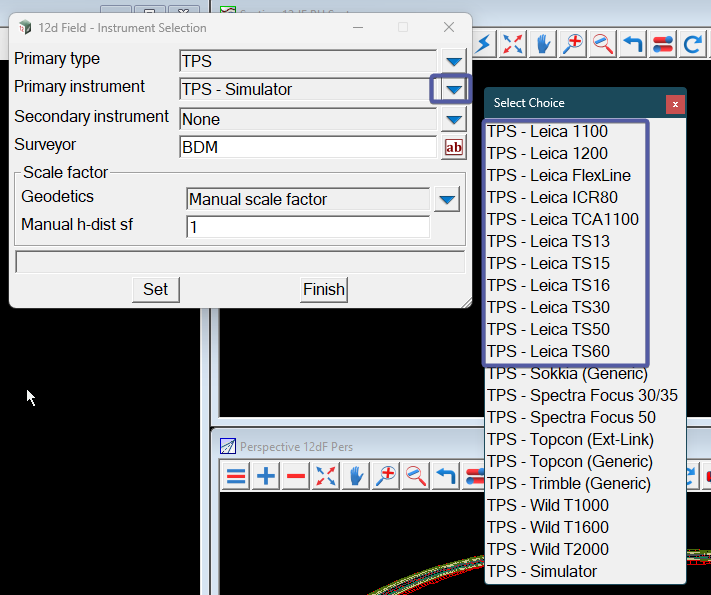Click the zoom in magnifier in top view toolbar
The image size is (711, 595).
point(573,44)
